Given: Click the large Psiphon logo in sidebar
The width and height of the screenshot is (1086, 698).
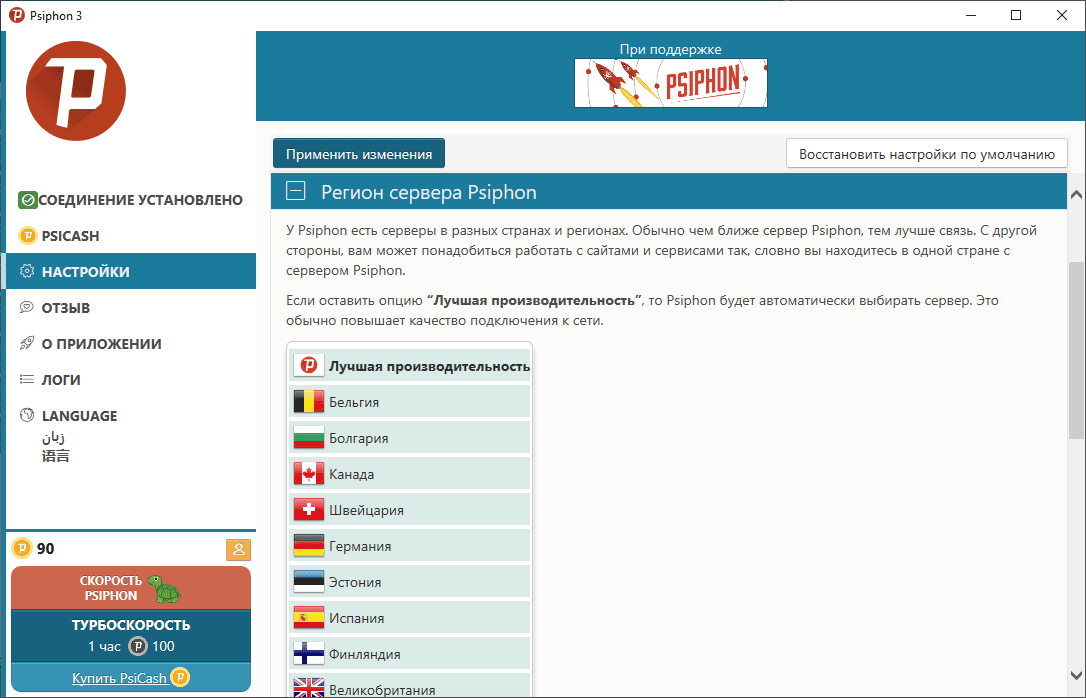Looking at the screenshot, I should click(76, 91).
